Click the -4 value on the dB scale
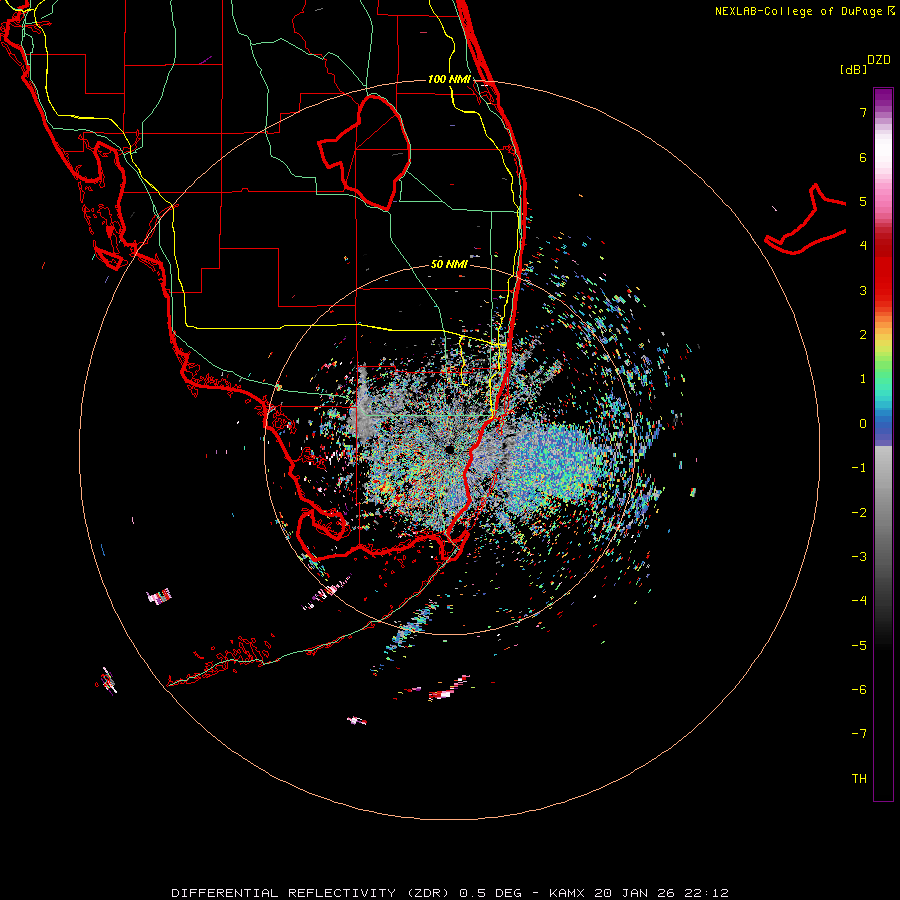Image resolution: width=900 pixels, height=900 pixels. pyautogui.click(x=859, y=600)
